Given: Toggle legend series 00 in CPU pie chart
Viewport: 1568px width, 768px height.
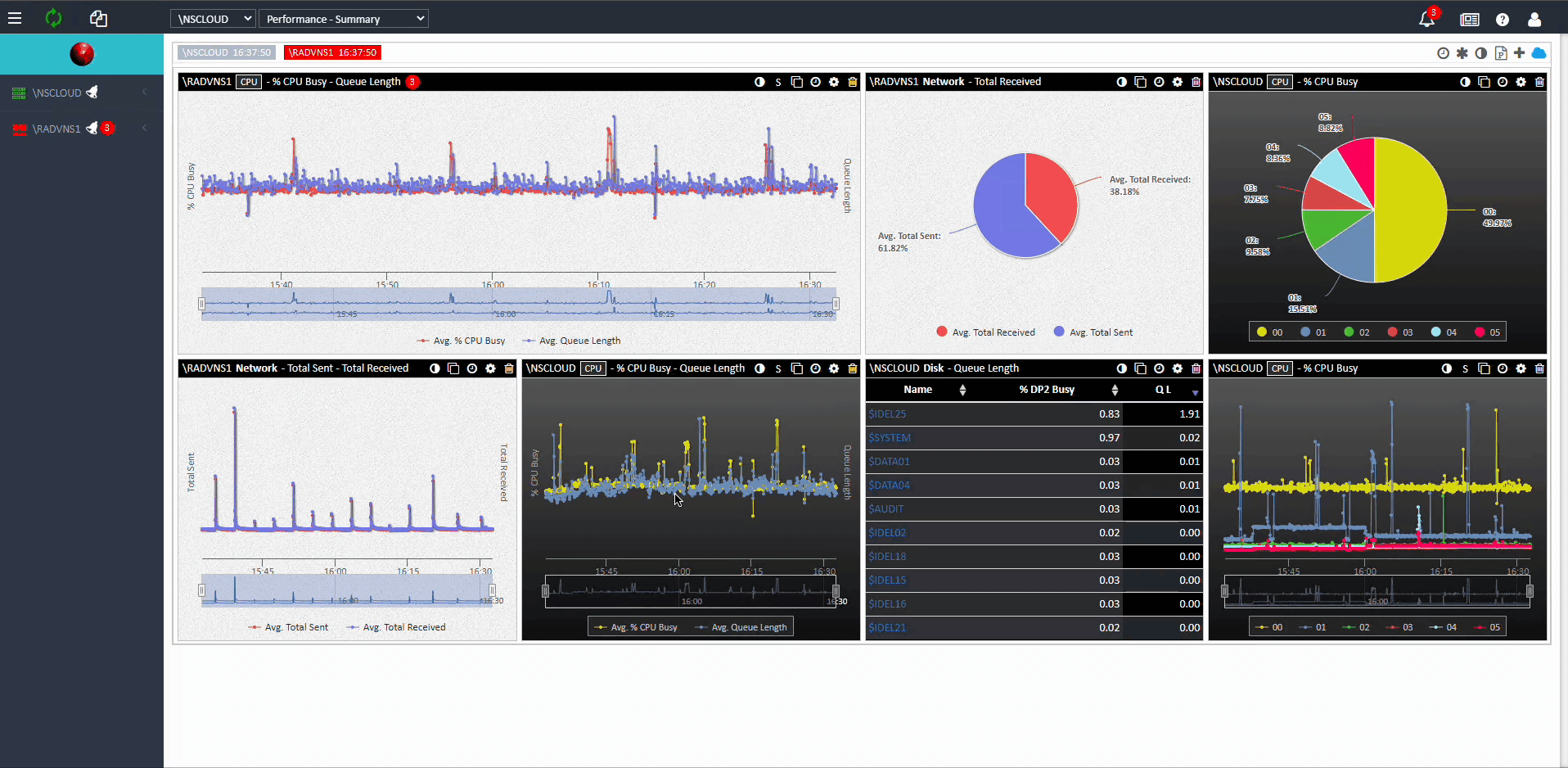Looking at the screenshot, I should pos(1269,332).
